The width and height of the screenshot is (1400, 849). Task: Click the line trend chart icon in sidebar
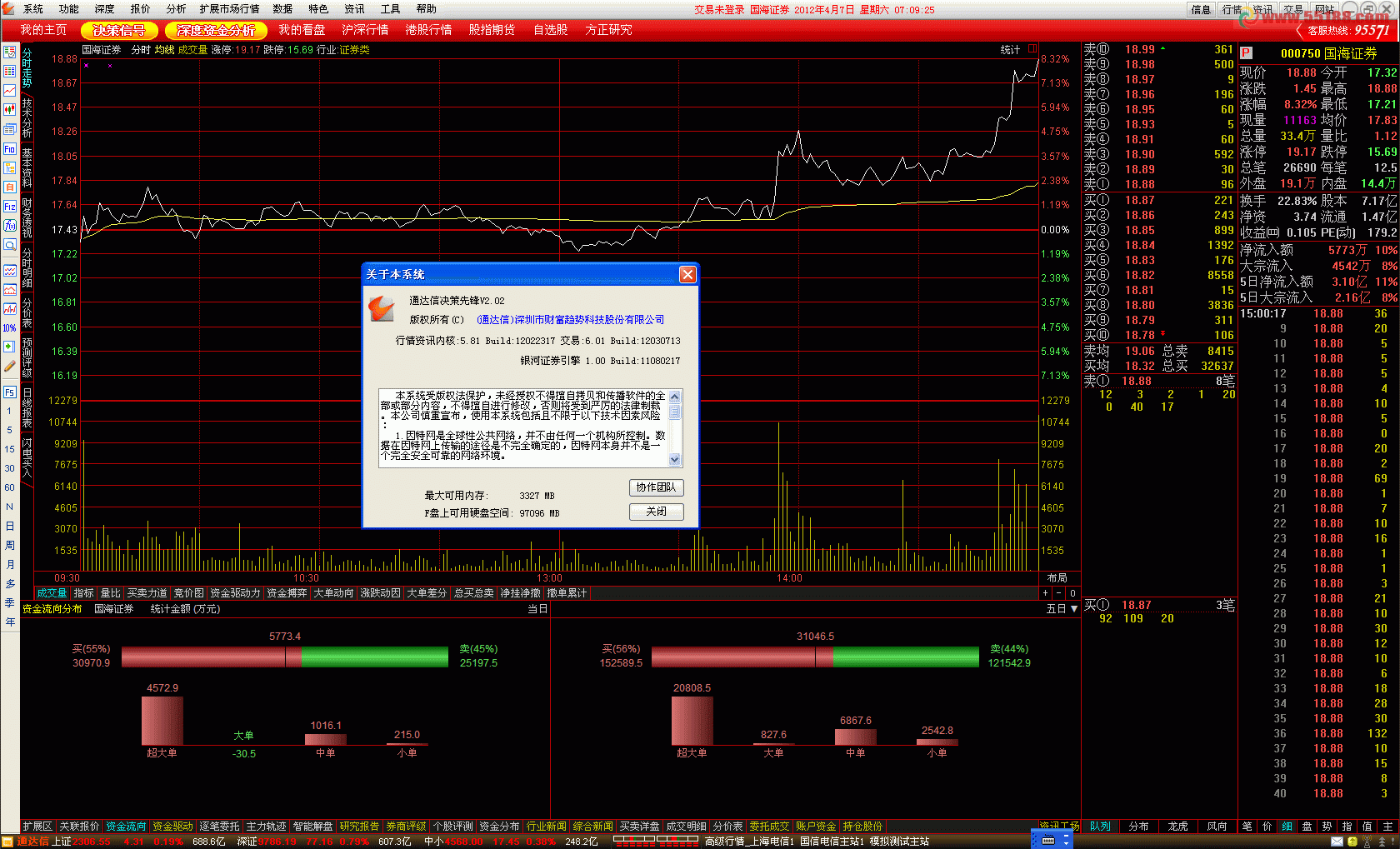point(9,90)
